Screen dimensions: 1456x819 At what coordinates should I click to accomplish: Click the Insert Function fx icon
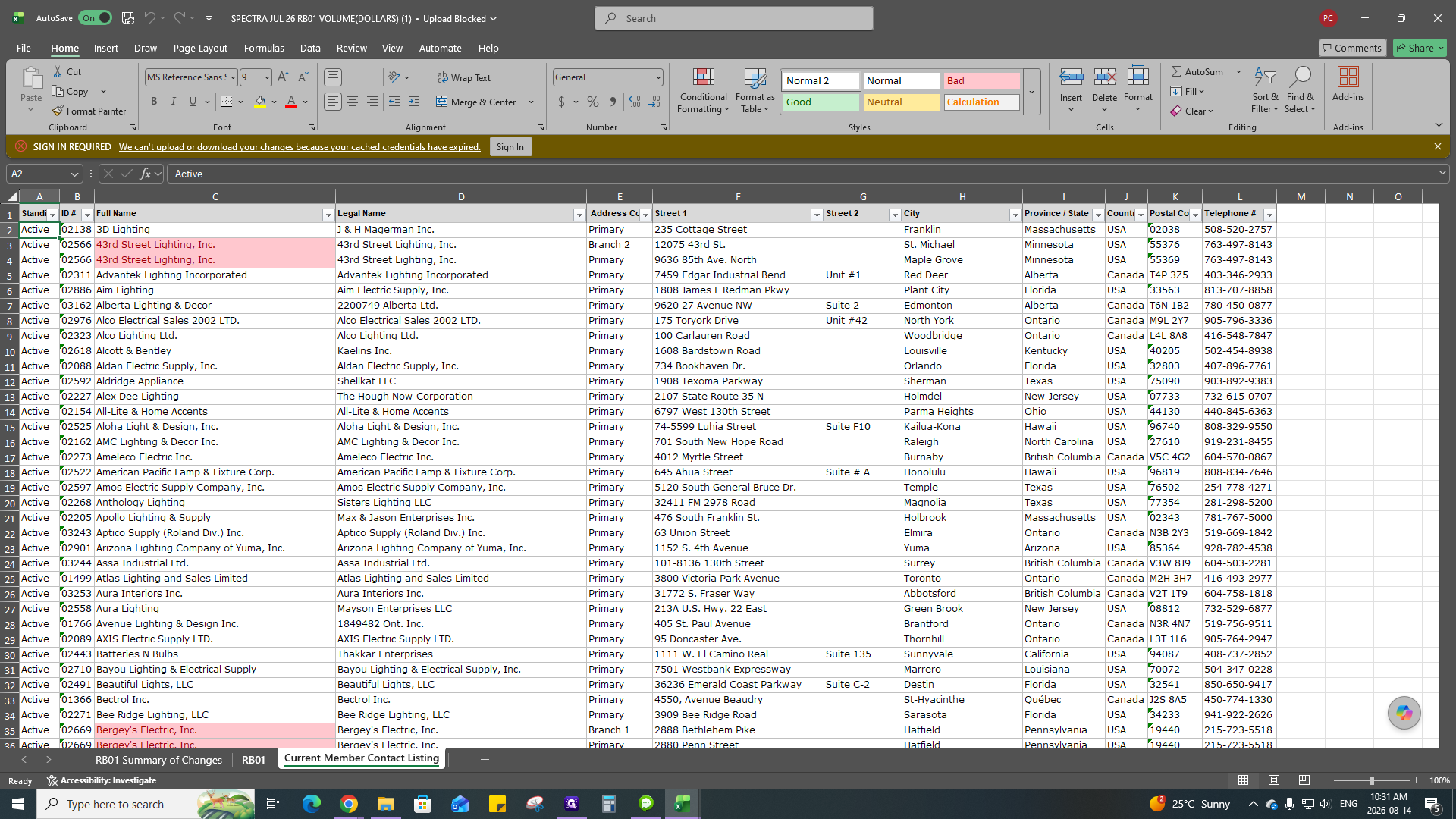pos(145,174)
